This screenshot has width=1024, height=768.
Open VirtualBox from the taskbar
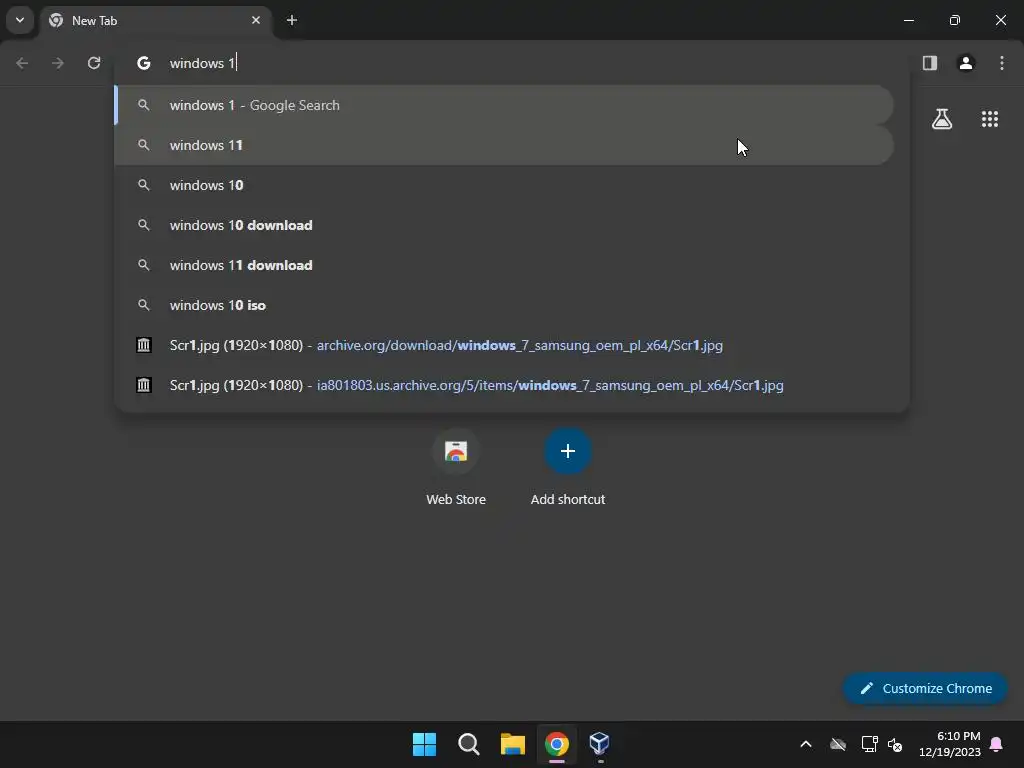pos(600,744)
